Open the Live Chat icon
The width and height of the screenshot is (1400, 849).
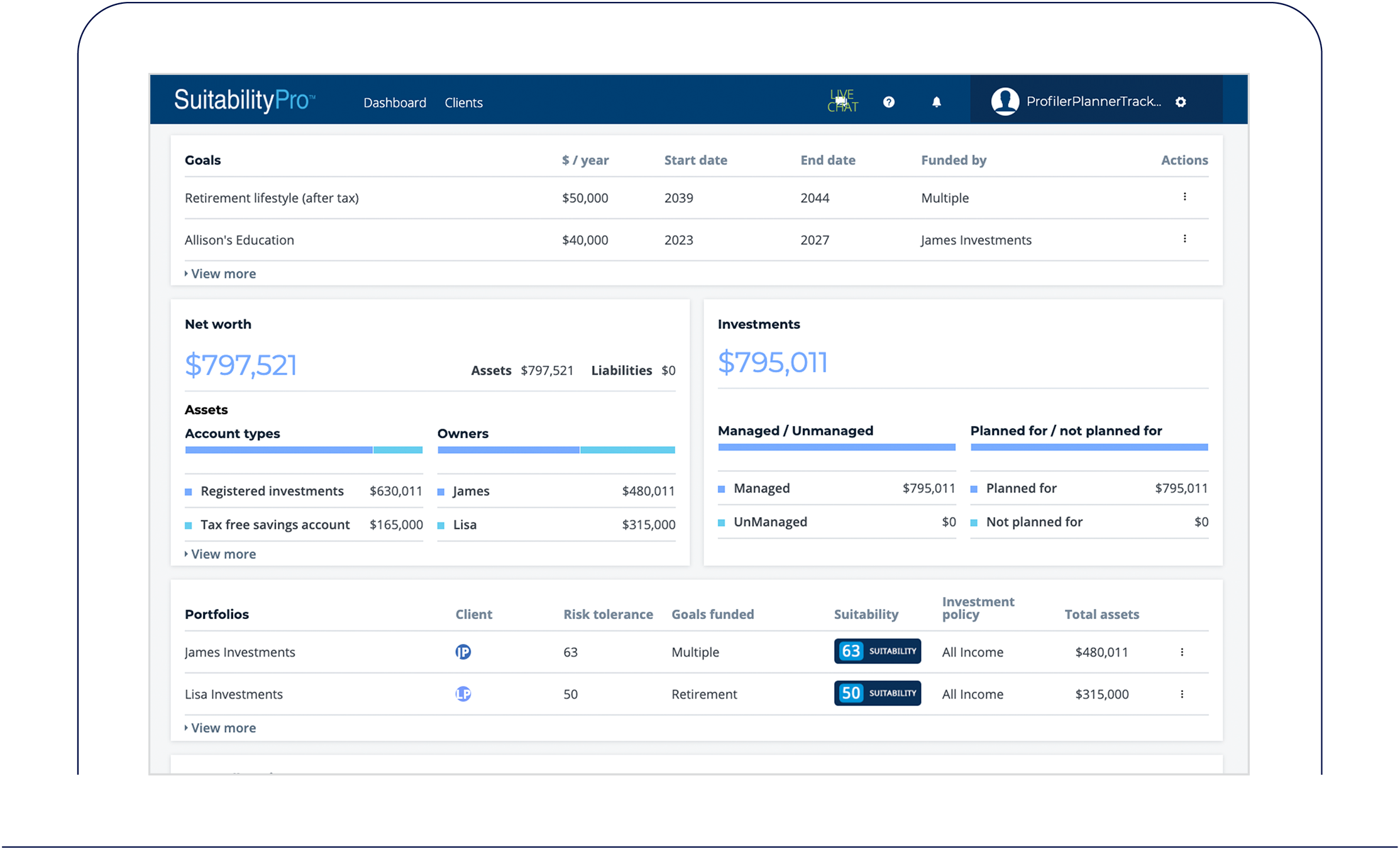coord(842,101)
